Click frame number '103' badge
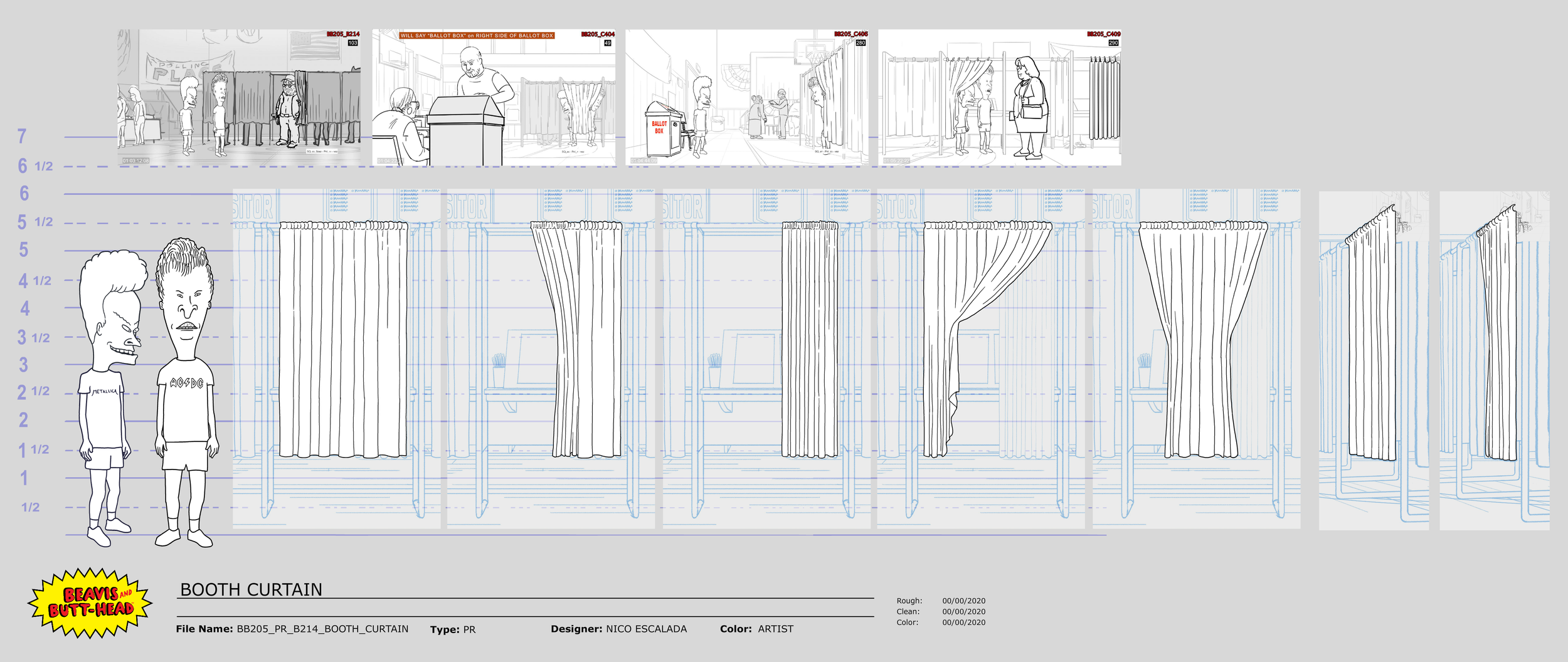 tap(352, 43)
